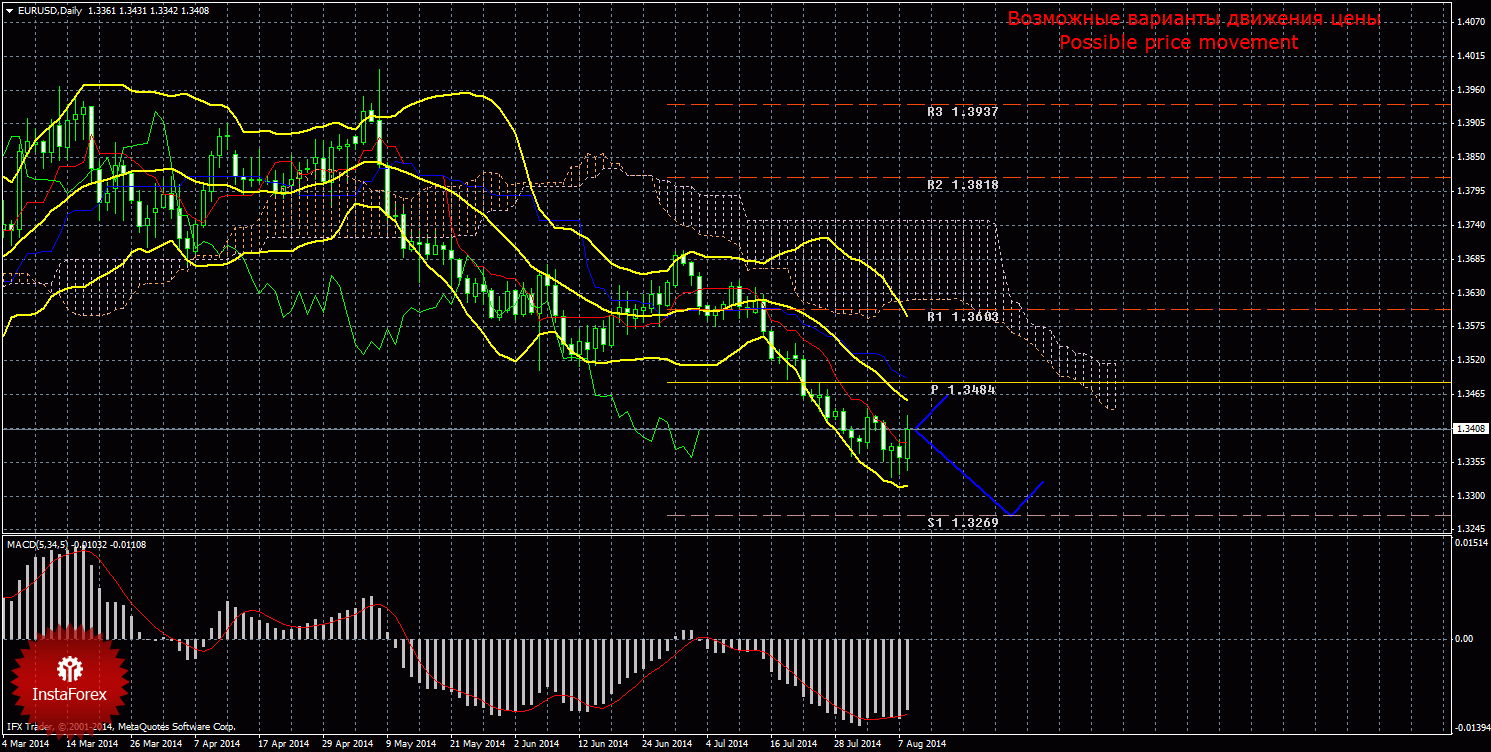Click the R2 1.3818 resistance label
The height and width of the screenshot is (752, 1491).
click(x=962, y=185)
